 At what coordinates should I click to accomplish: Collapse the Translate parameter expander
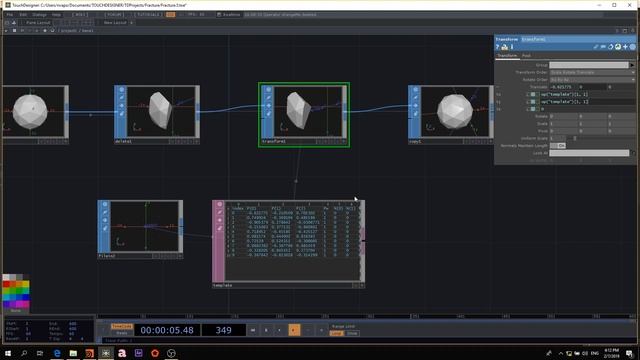tap(498, 87)
